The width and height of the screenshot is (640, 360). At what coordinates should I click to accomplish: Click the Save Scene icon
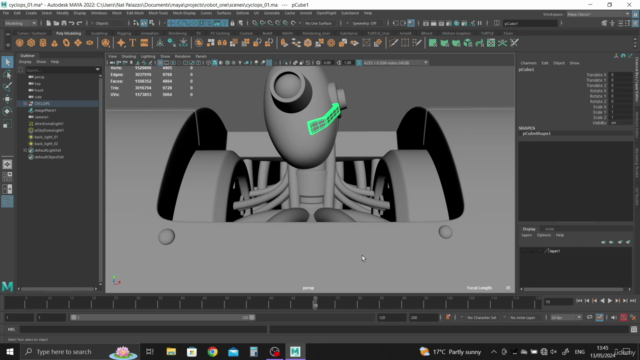(x=64, y=23)
